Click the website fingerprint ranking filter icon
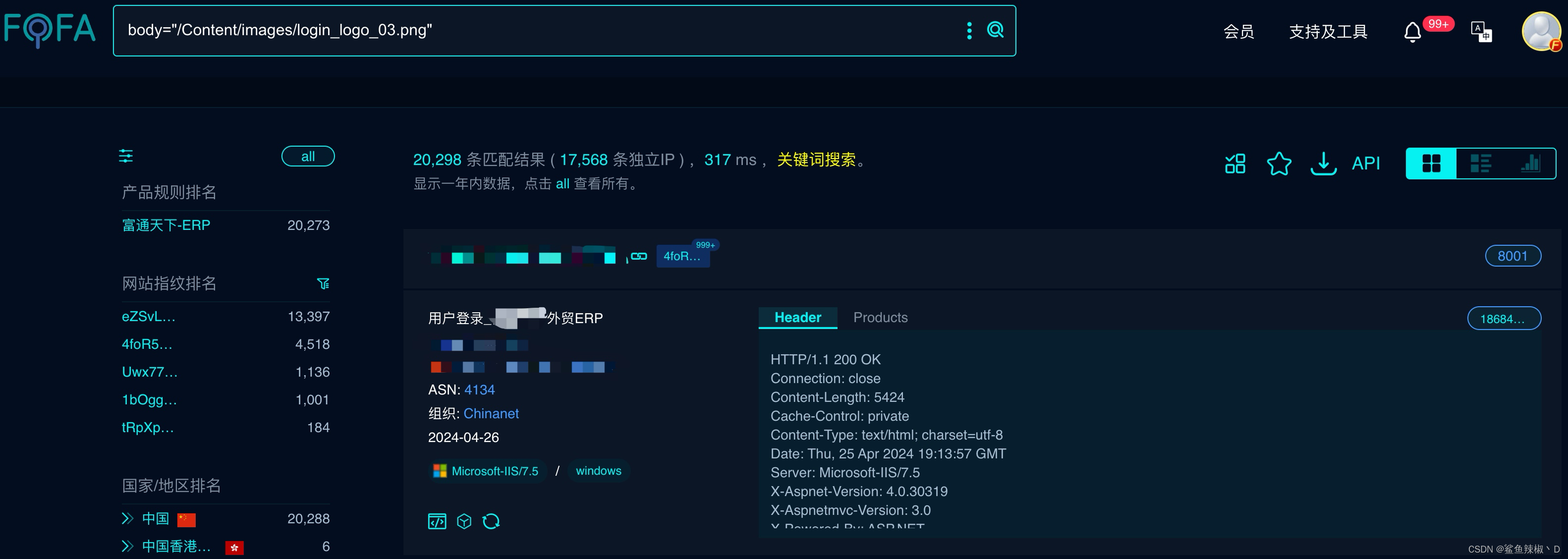This screenshot has height=559, width=1568. [323, 284]
